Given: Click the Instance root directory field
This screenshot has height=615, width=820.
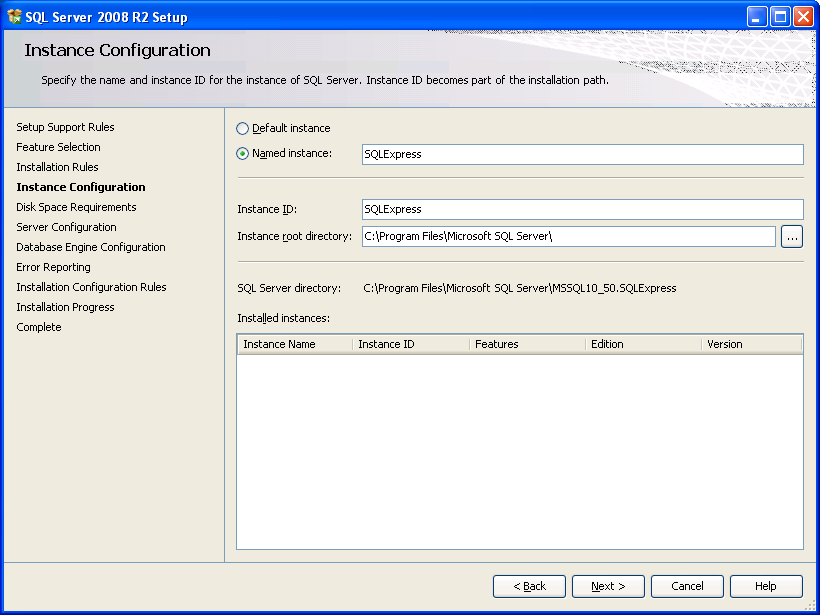Looking at the screenshot, I should tap(568, 236).
